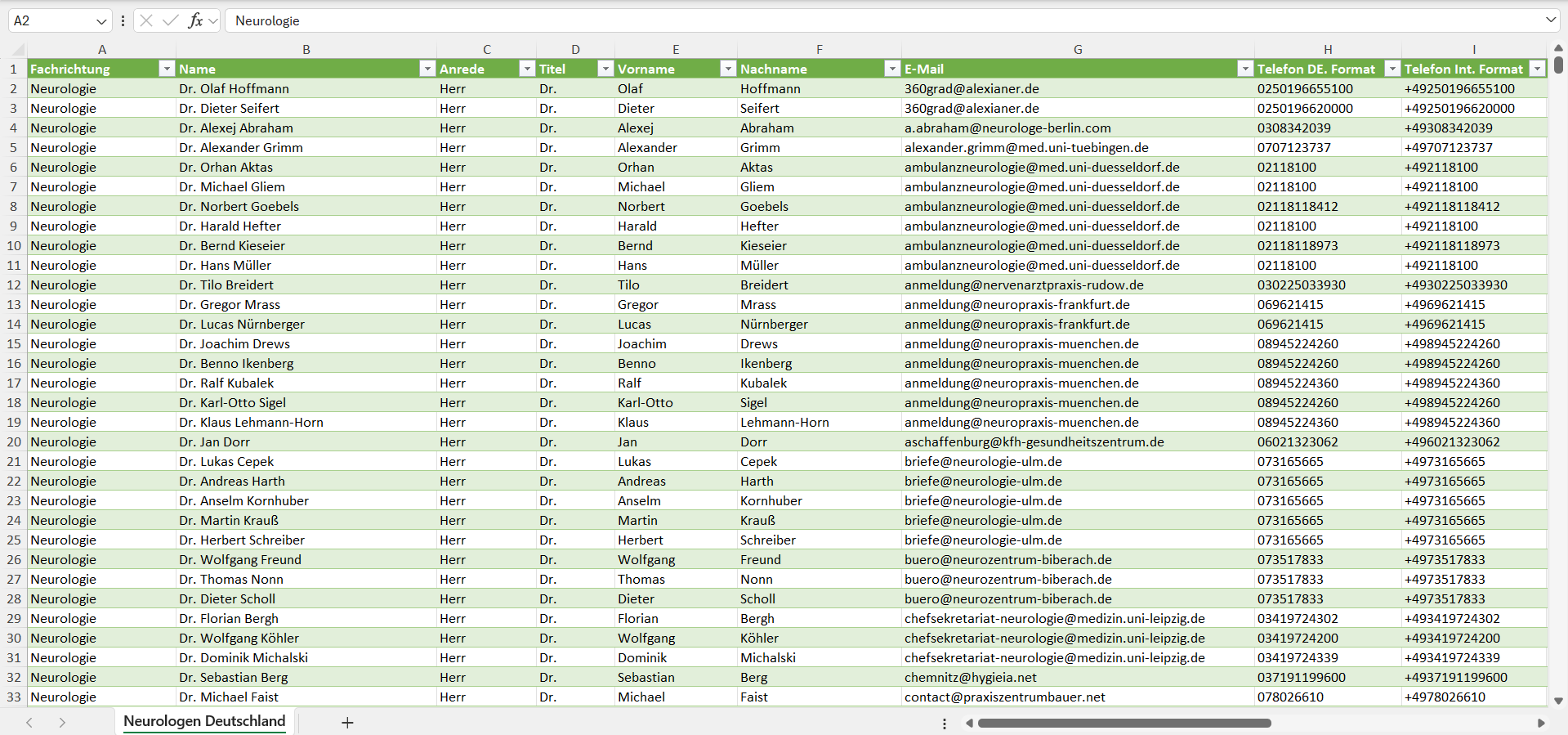The width and height of the screenshot is (1568, 735).
Task: Select column G header
Action: tap(1078, 50)
